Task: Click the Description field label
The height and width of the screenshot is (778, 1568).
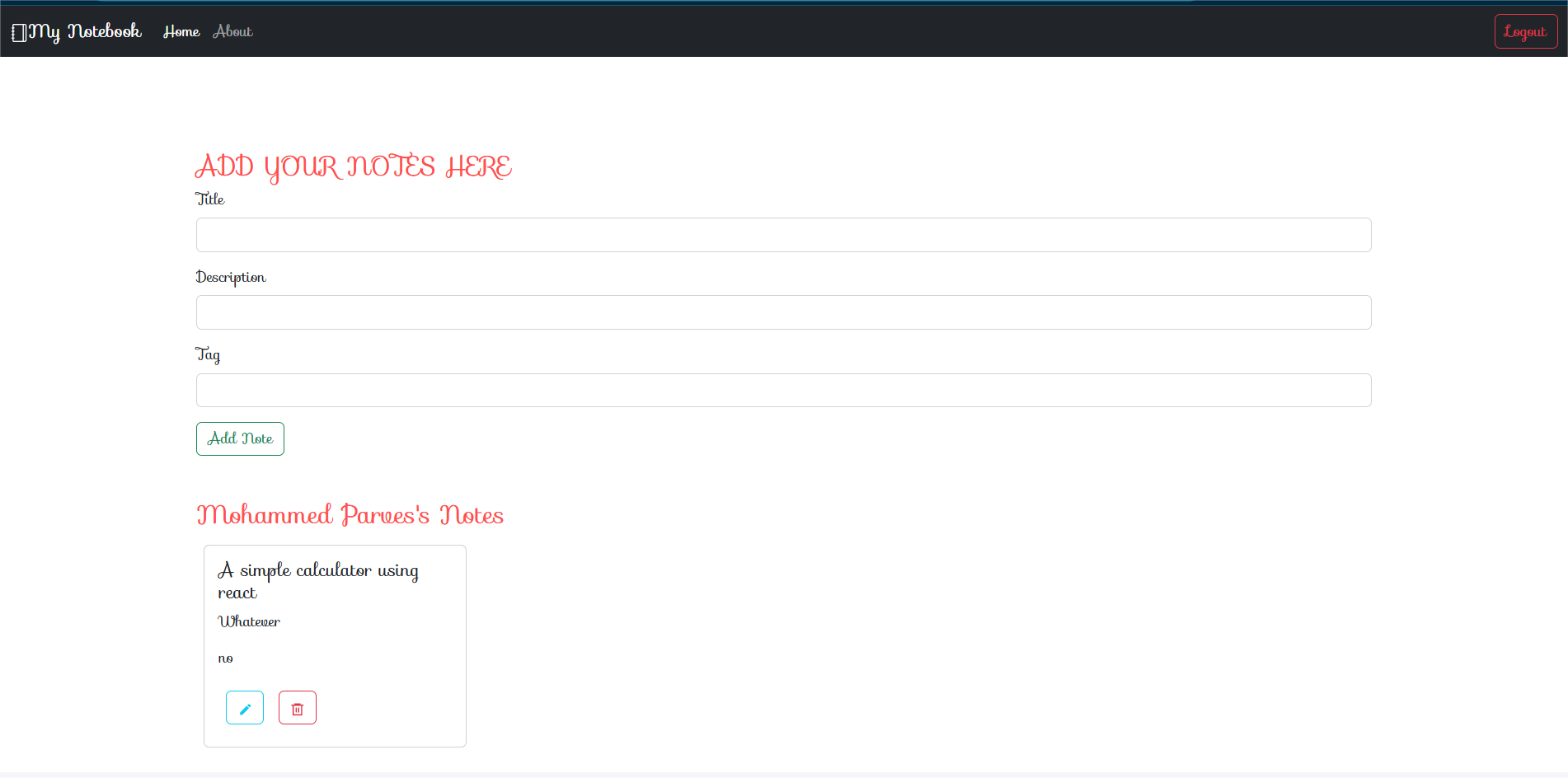Action: pos(231,277)
